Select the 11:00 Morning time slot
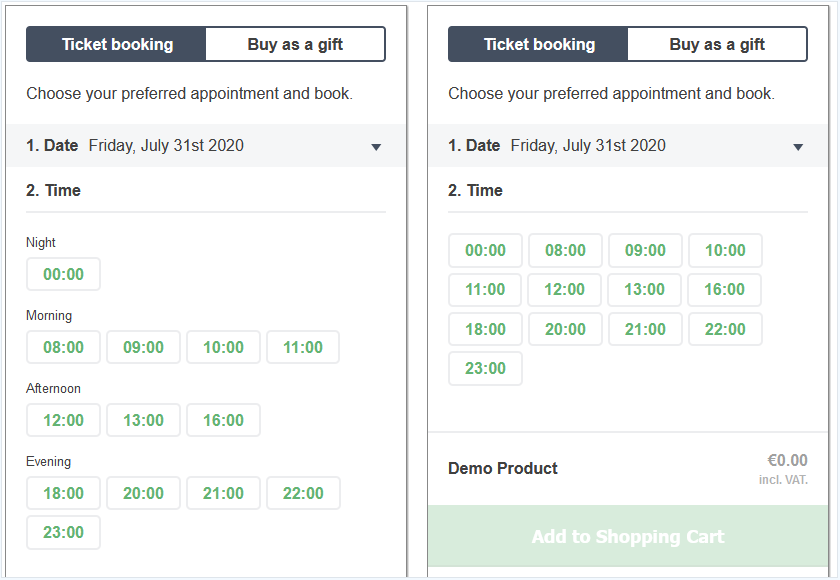 [x=303, y=347]
